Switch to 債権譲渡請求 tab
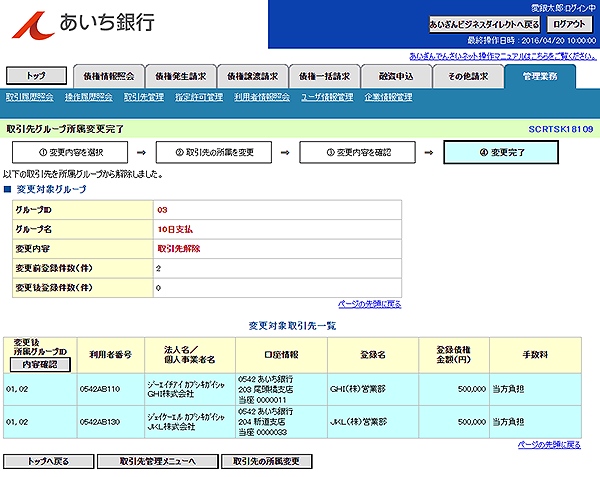600x477 pixels. pos(253,76)
